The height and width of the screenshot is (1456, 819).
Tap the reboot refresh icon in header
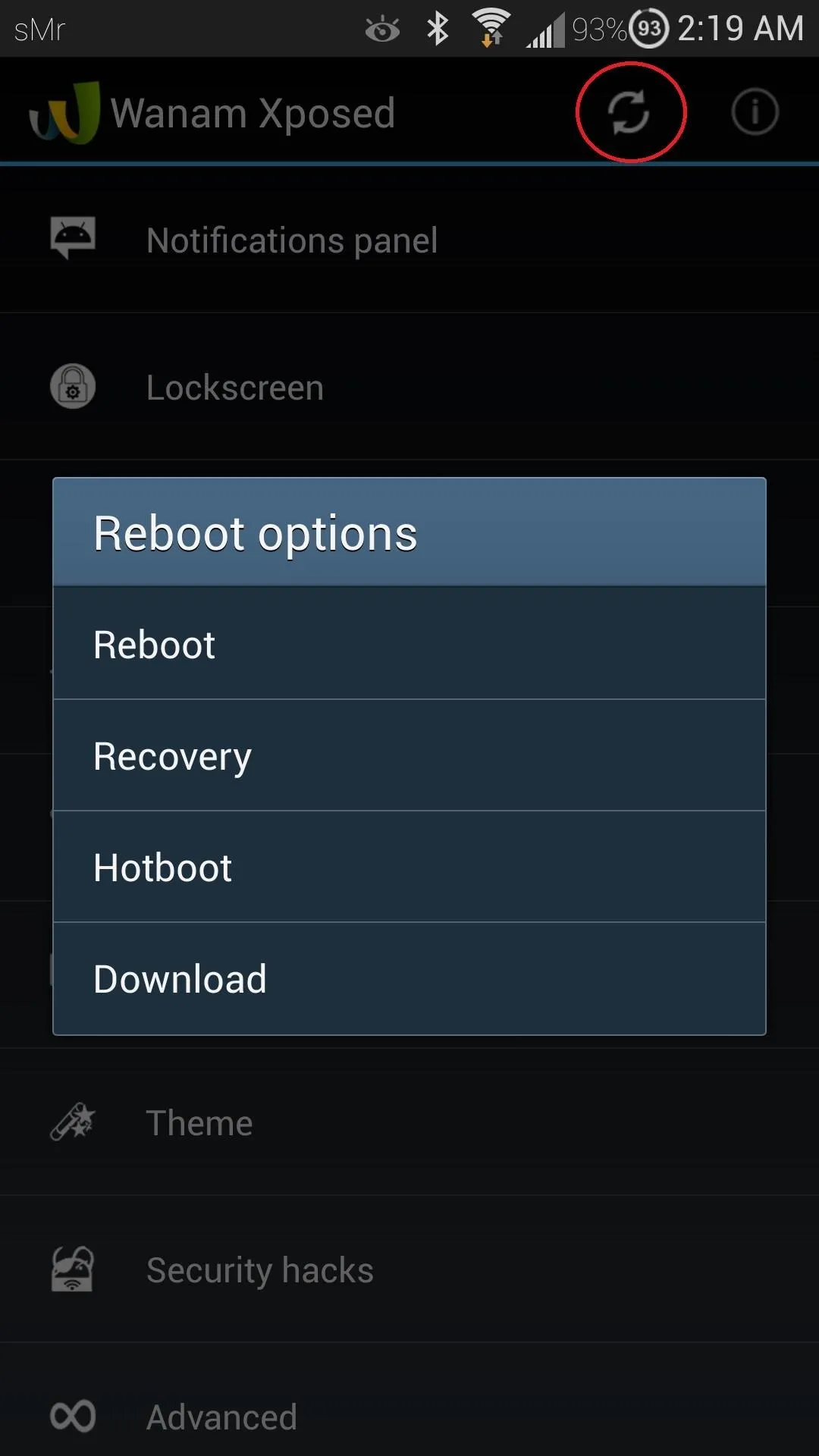point(629,112)
